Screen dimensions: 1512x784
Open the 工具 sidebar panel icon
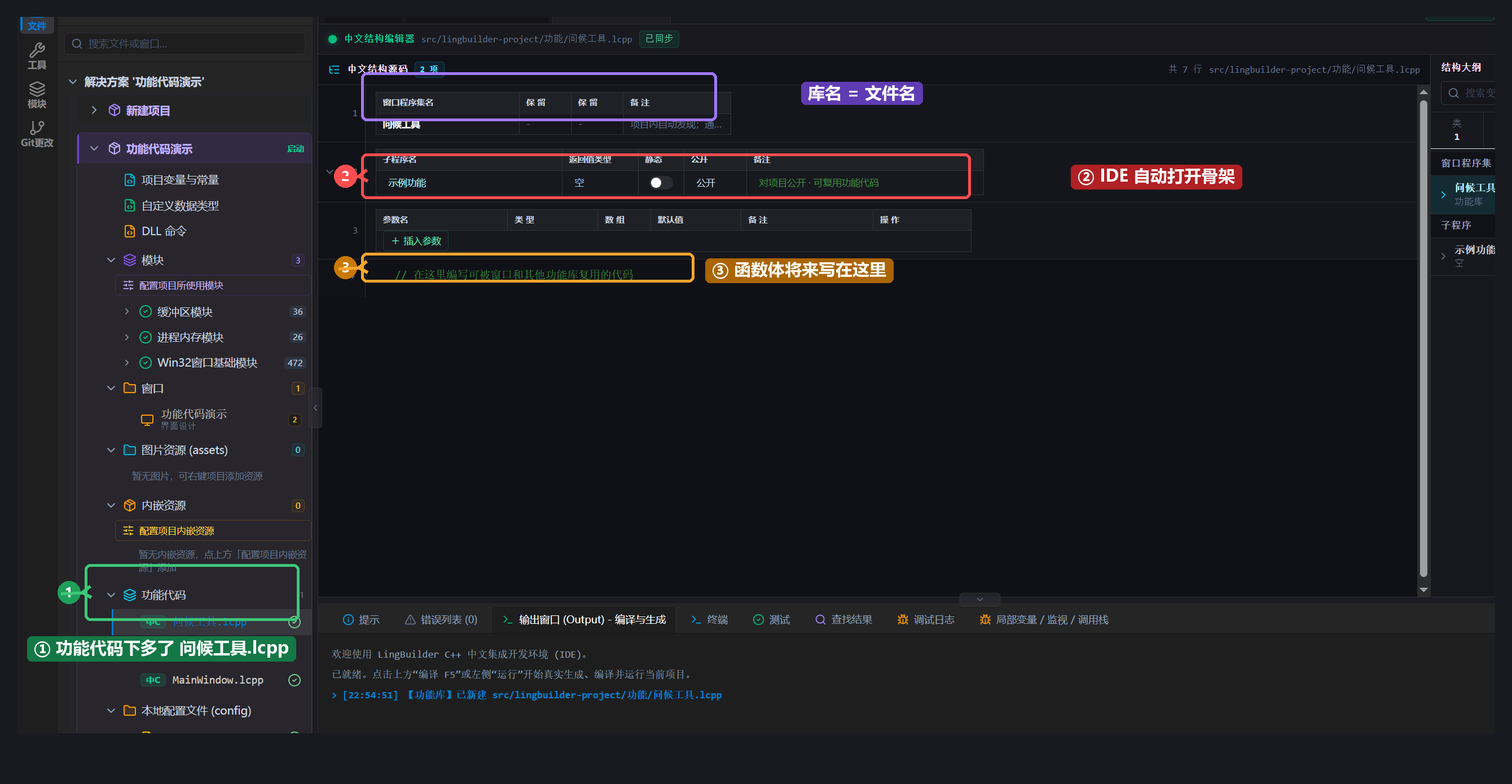[x=37, y=56]
